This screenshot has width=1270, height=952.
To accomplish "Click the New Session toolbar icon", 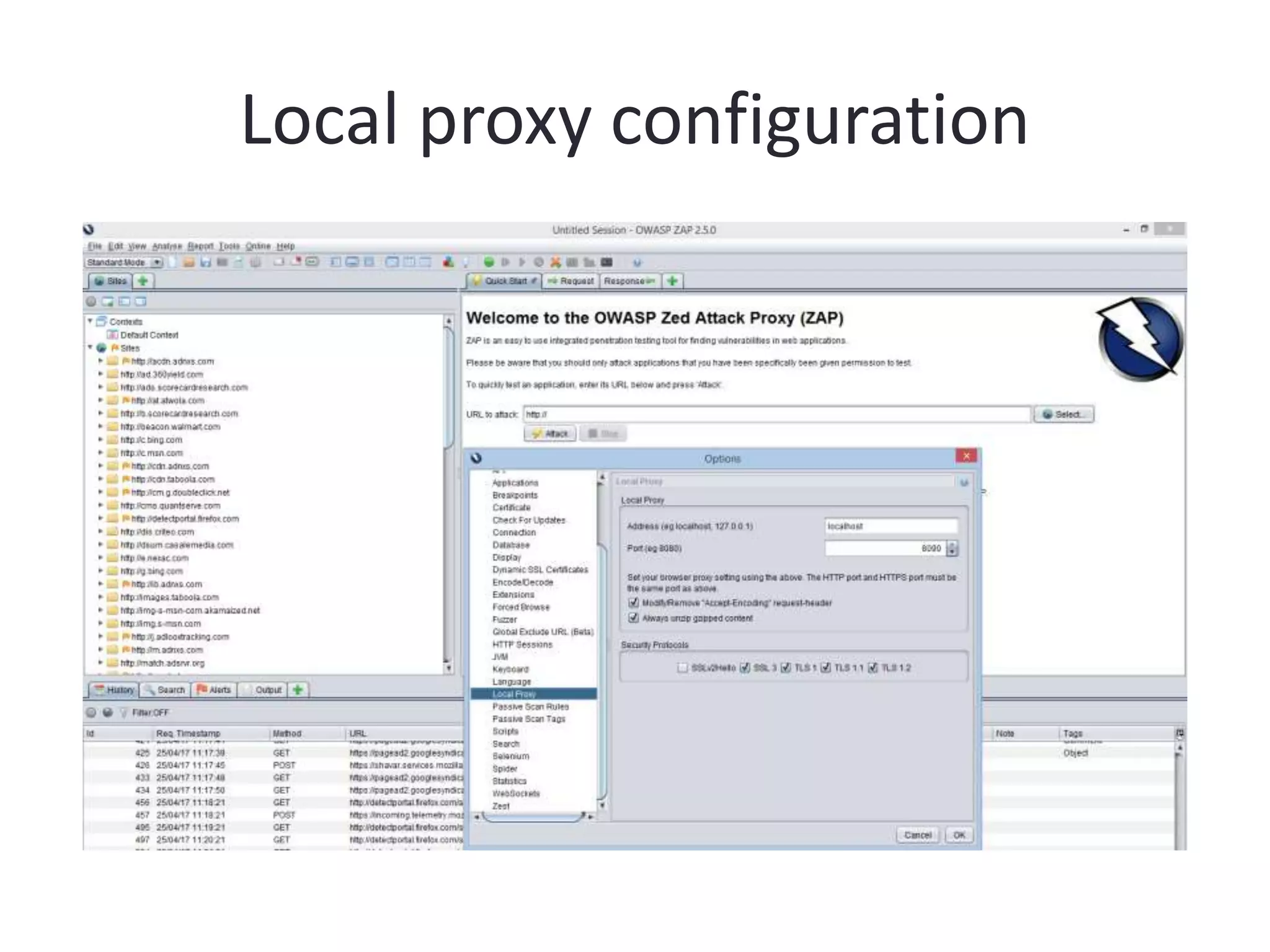I will (x=171, y=262).
